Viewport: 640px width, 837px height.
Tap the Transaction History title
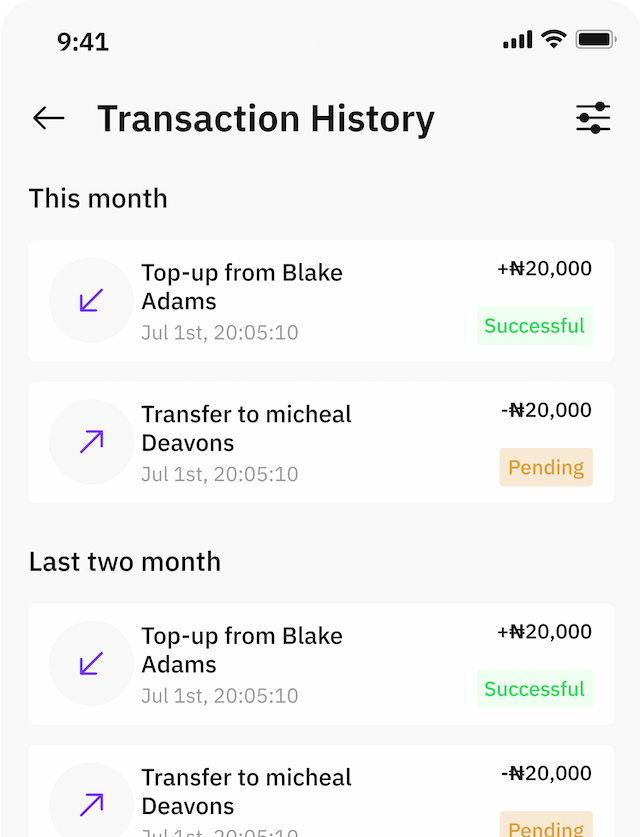point(266,119)
